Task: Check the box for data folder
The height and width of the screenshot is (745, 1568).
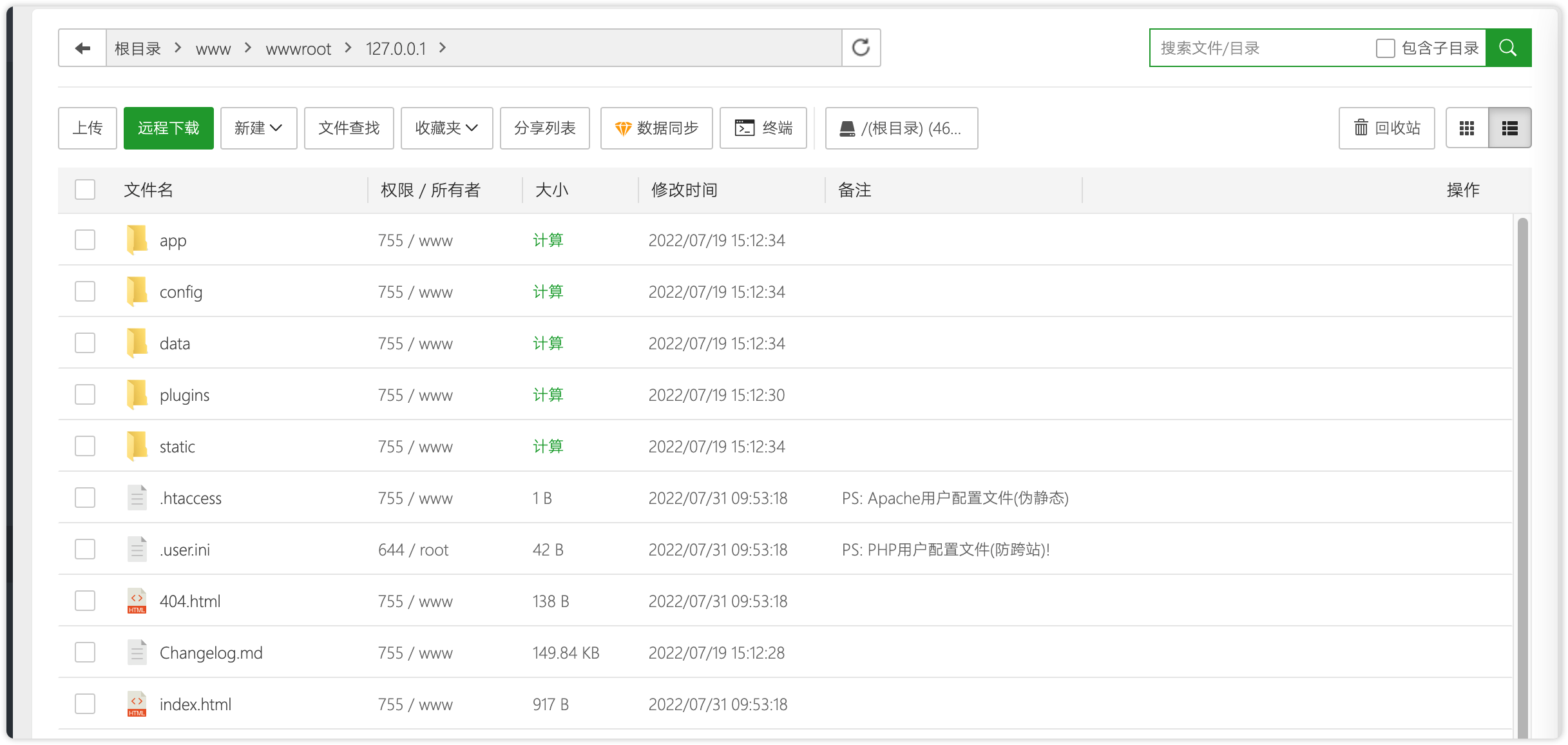Action: (85, 343)
